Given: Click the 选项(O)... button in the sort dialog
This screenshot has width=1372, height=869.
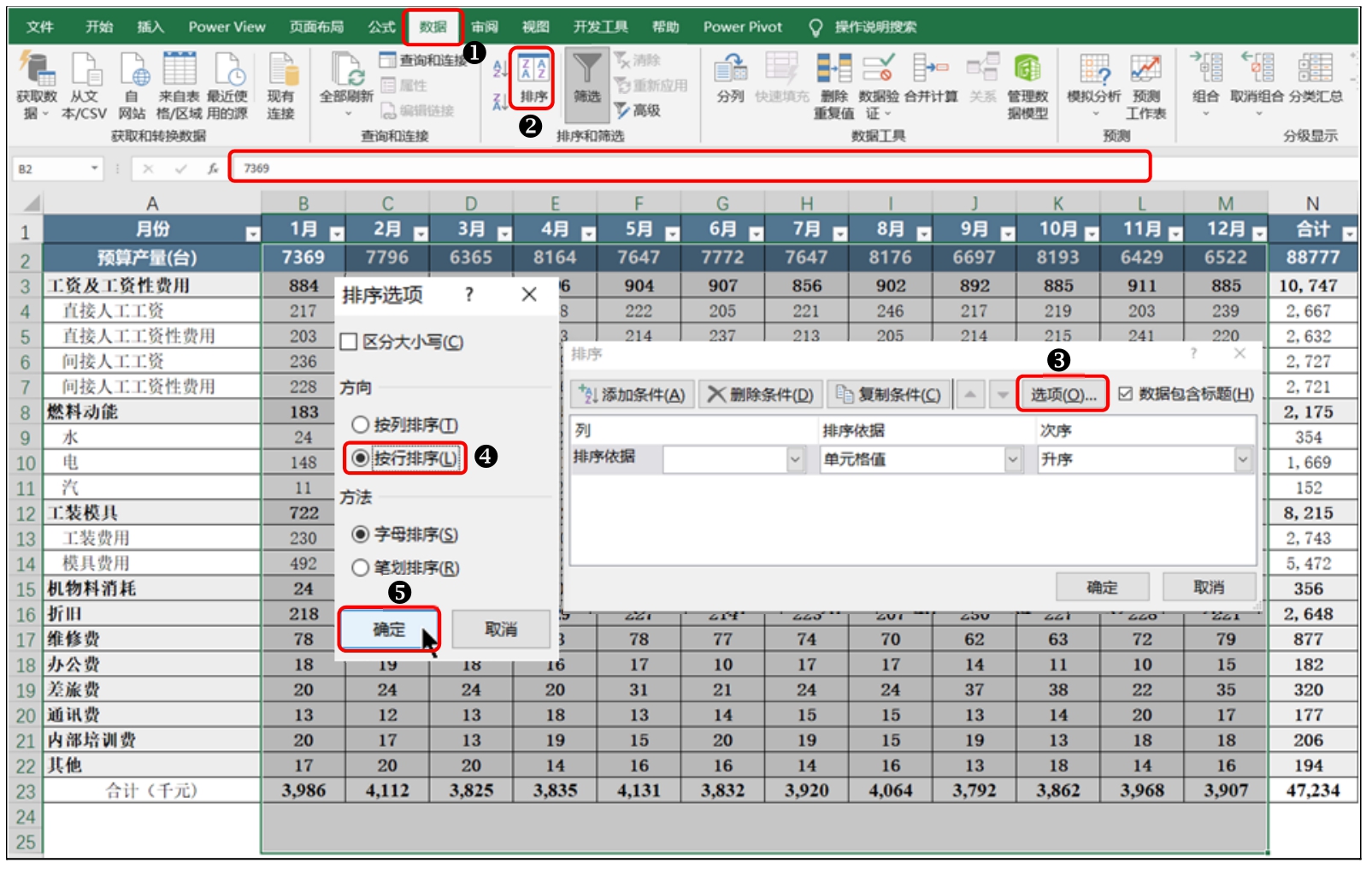Looking at the screenshot, I should (1063, 394).
